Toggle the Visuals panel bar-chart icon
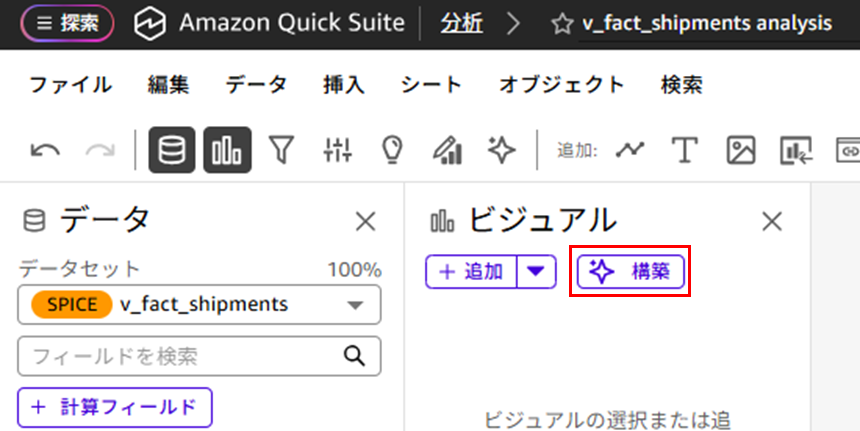 [228, 150]
